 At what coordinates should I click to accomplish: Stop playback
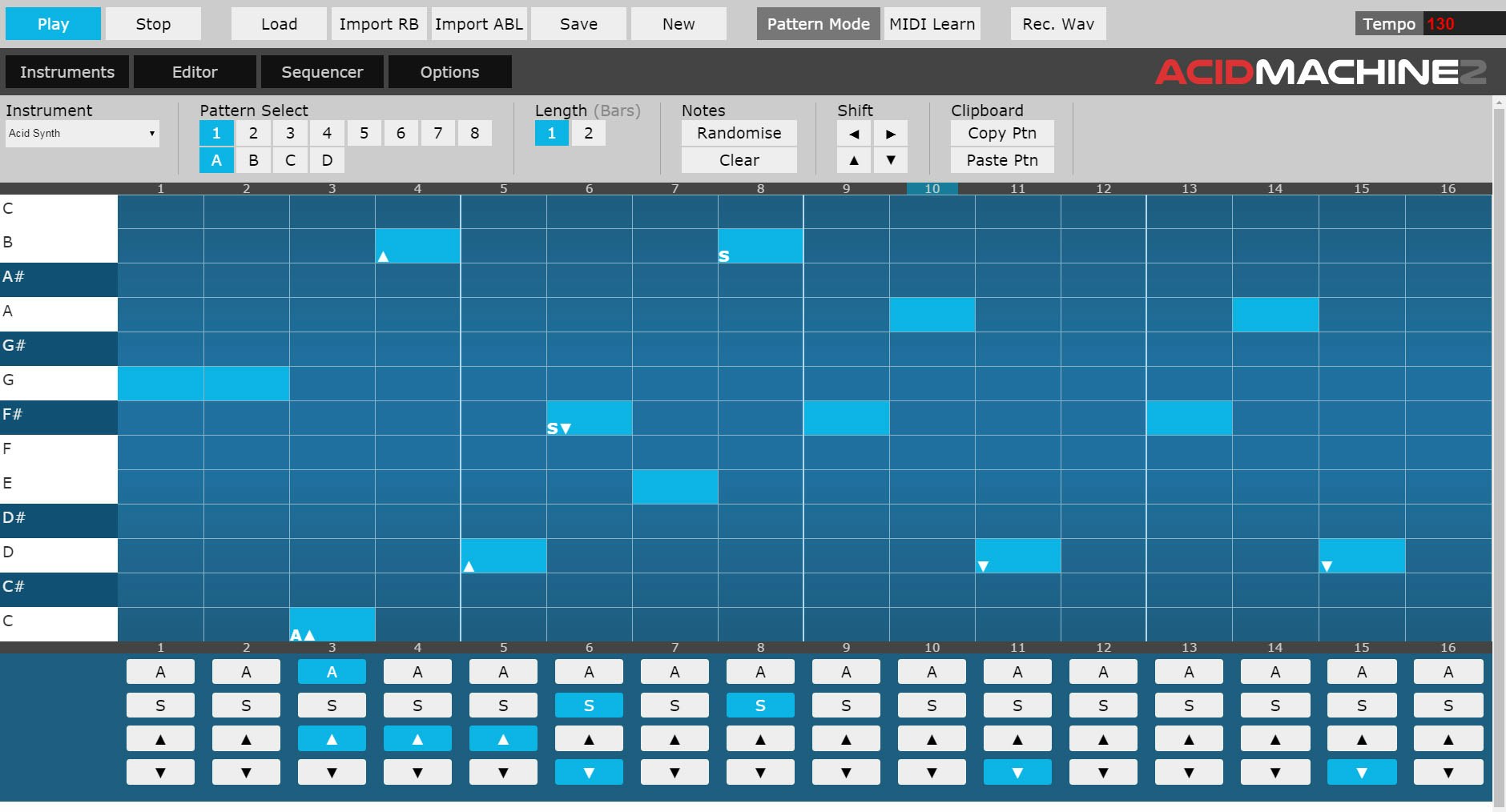pyautogui.click(x=153, y=24)
